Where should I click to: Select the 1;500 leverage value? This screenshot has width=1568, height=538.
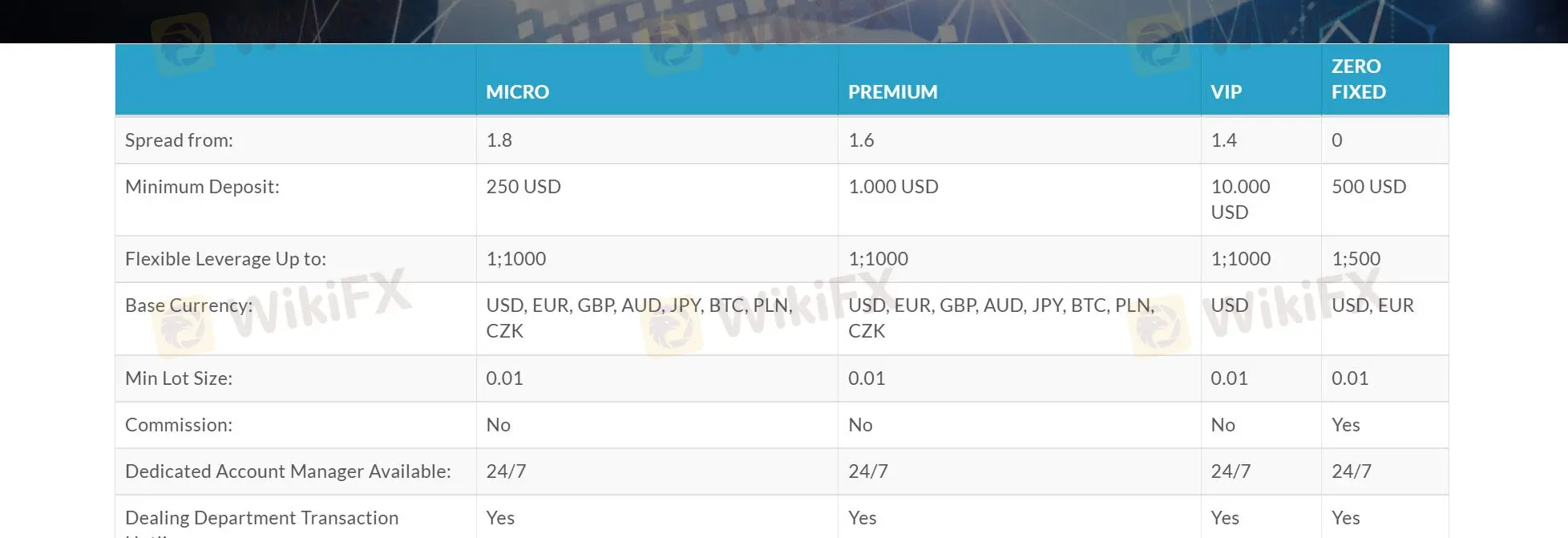pyautogui.click(x=1356, y=259)
